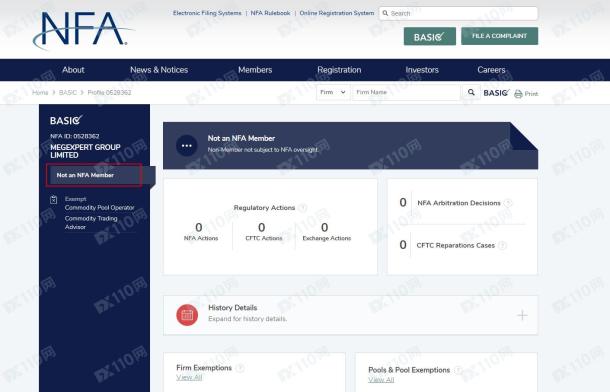Click Regulatory Actions help icon
This screenshot has width=610, height=392.
point(303,208)
